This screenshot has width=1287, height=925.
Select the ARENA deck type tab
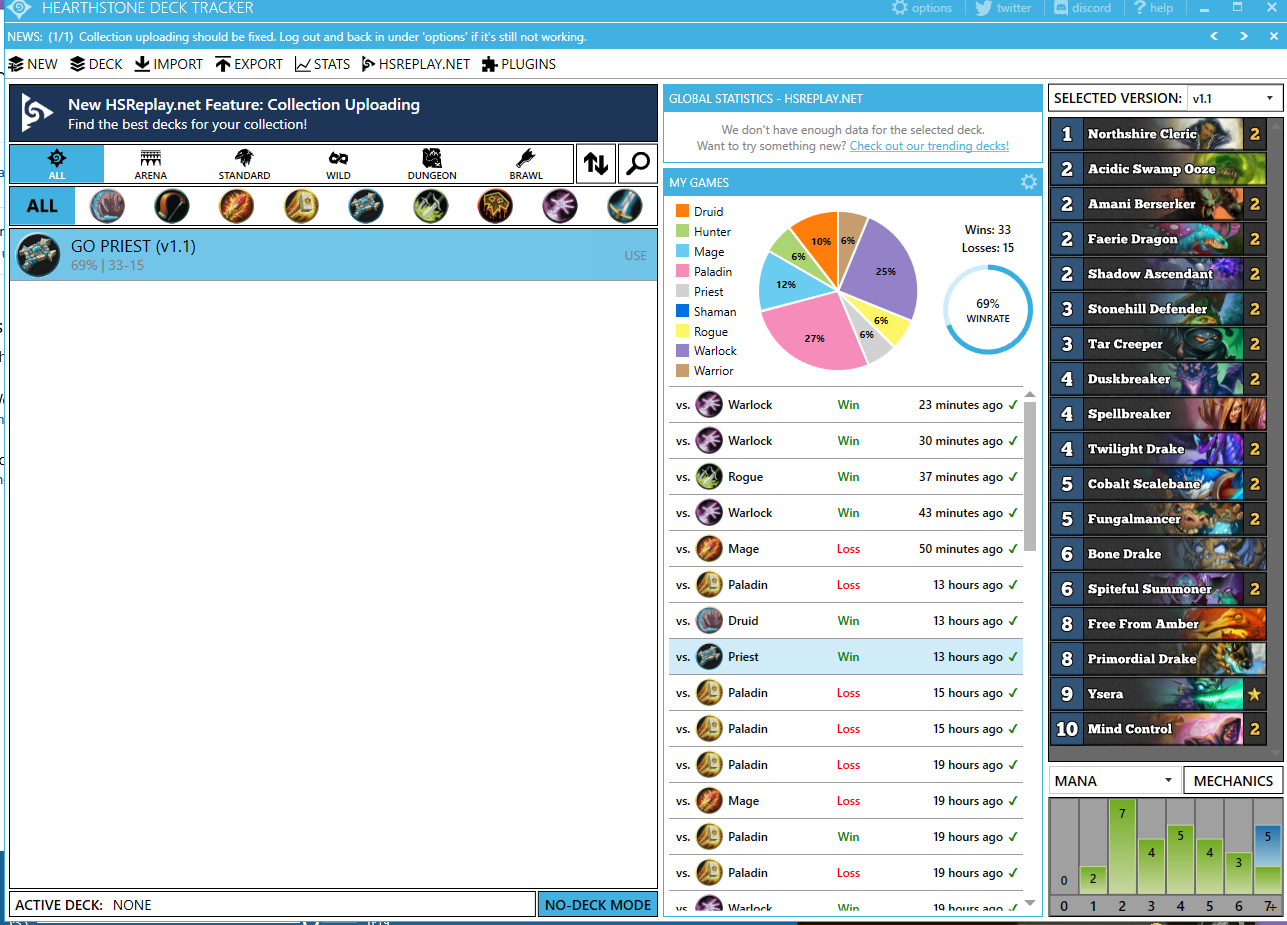[151, 164]
